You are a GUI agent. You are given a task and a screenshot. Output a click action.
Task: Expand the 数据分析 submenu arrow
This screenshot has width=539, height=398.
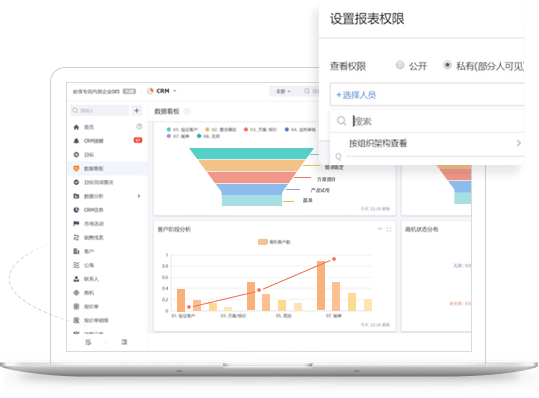tap(139, 196)
